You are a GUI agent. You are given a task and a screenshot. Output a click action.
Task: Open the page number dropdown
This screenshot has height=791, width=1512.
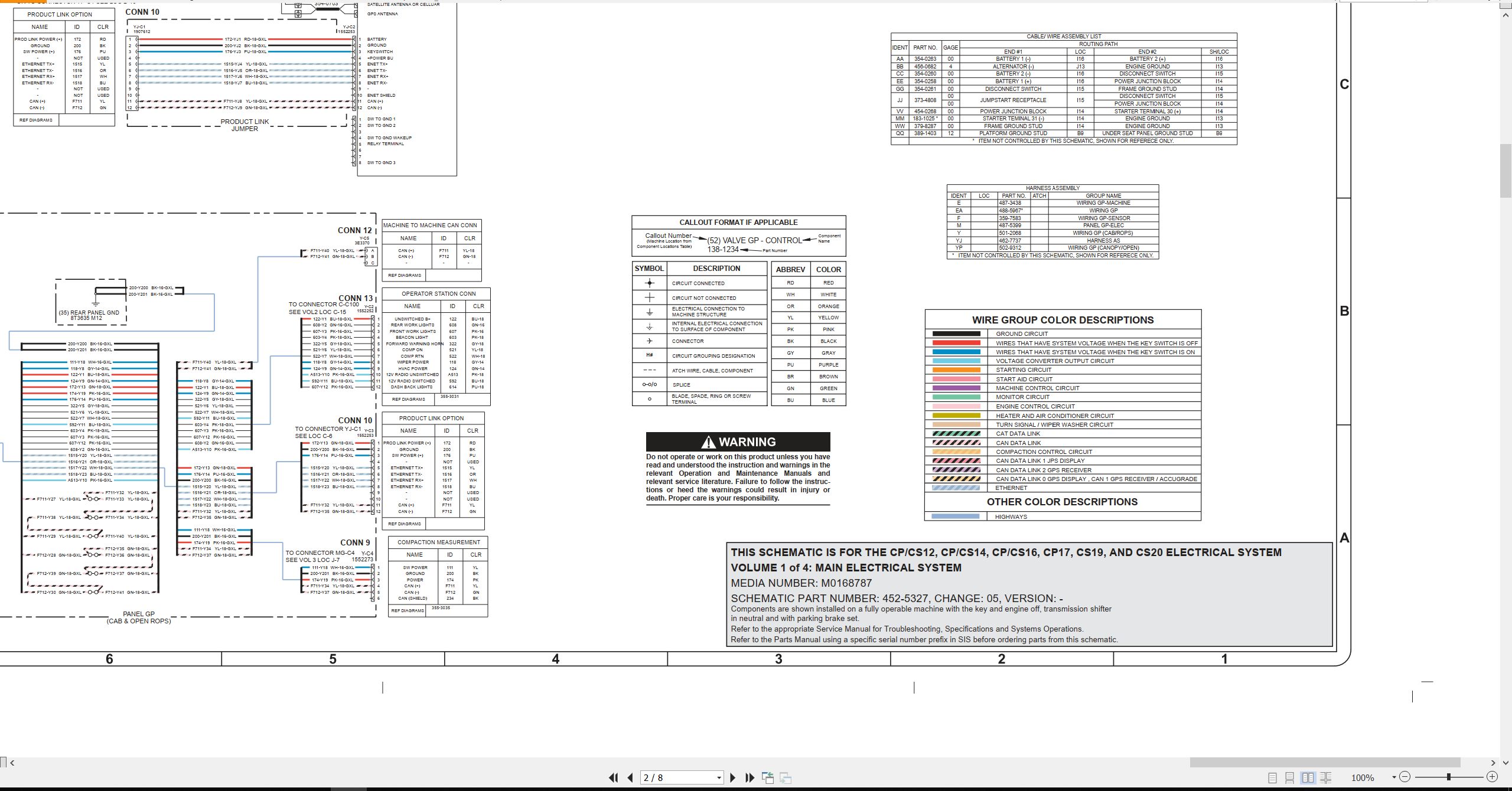click(x=719, y=778)
